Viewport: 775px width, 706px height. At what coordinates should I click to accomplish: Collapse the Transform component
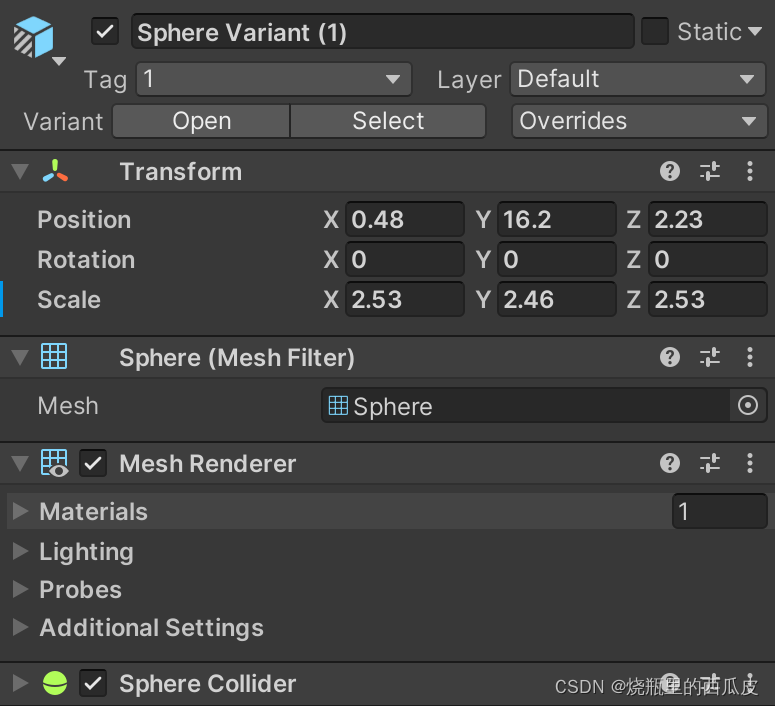pyautogui.click(x=20, y=172)
